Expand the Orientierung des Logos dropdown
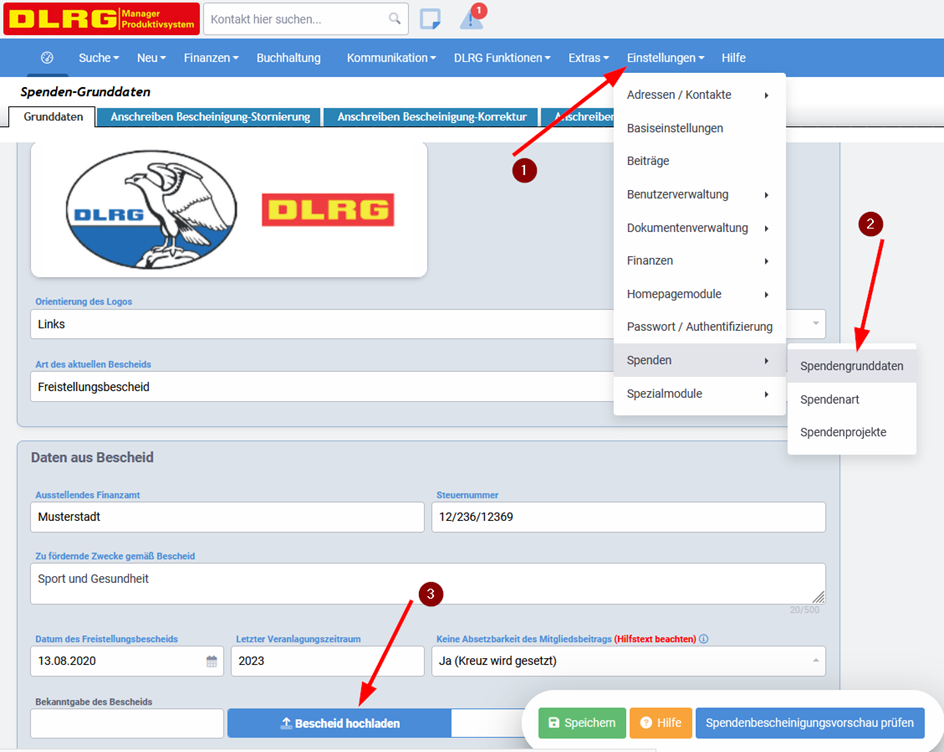This screenshot has height=752, width=944. (817, 323)
